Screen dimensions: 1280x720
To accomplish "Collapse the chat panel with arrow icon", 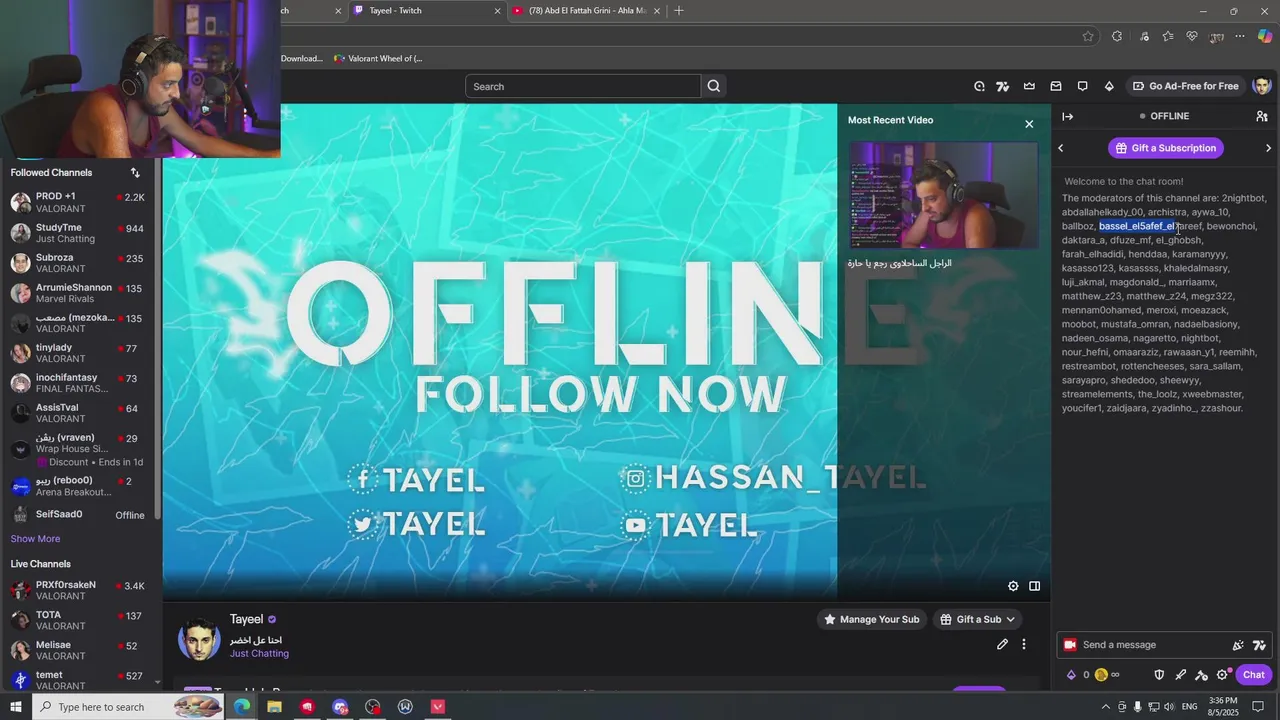I will tap(1067, 116).
